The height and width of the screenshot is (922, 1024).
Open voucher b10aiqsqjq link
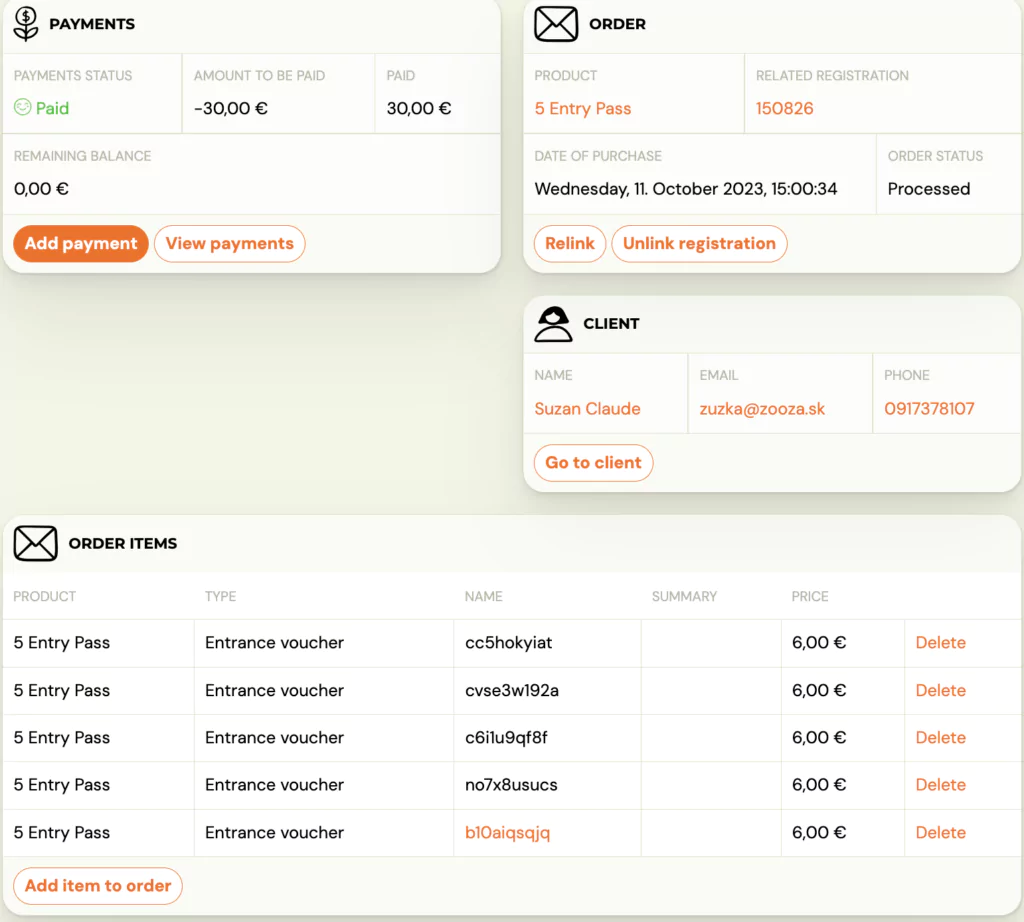tap(507, 832)
